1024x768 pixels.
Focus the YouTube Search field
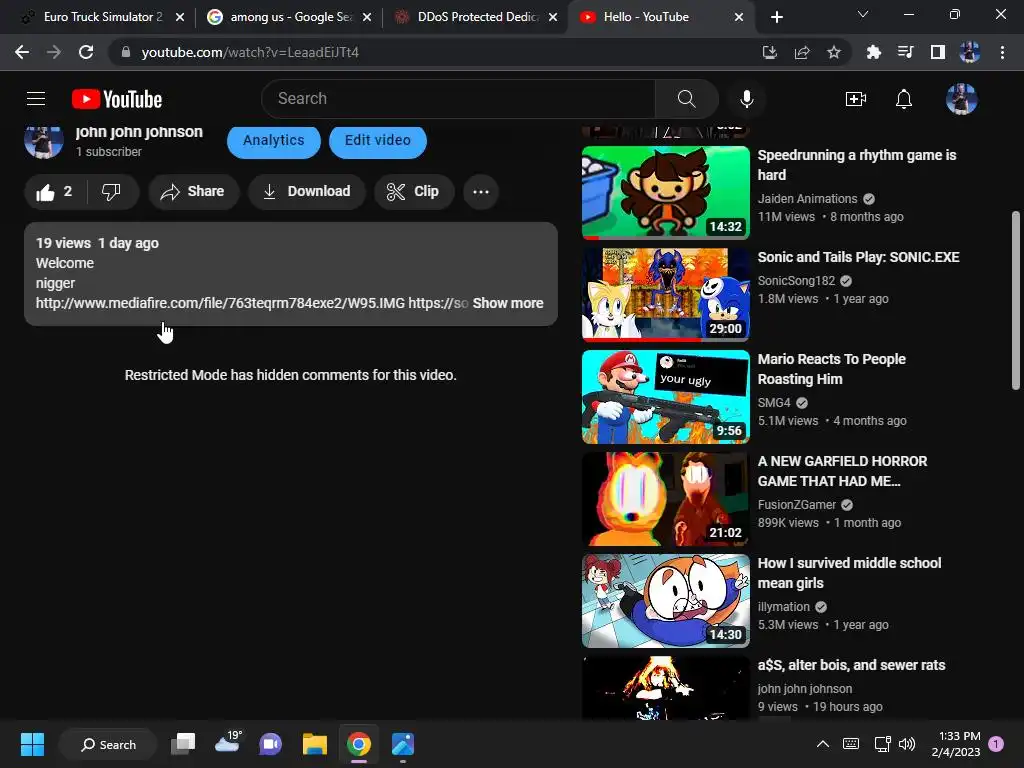[458, 99]
